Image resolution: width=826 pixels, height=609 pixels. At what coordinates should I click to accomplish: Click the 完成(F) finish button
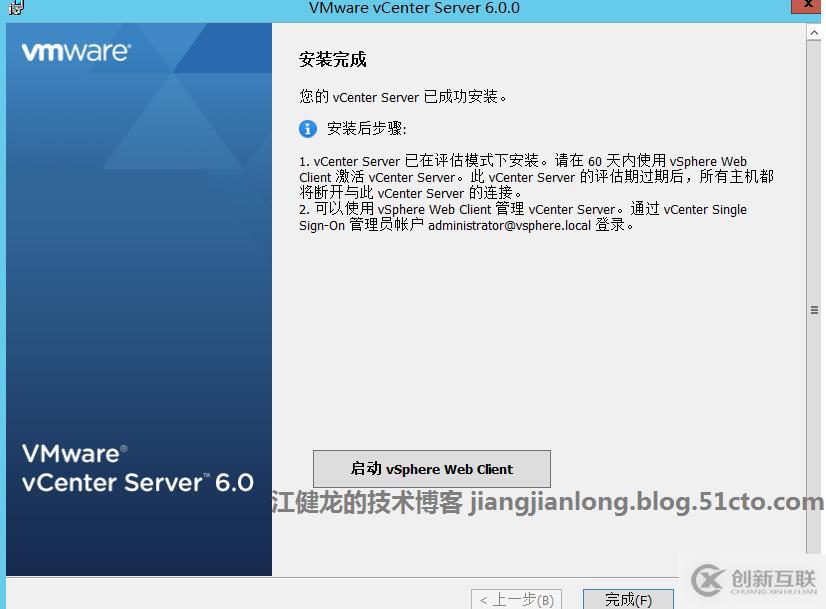click(628, 600)
